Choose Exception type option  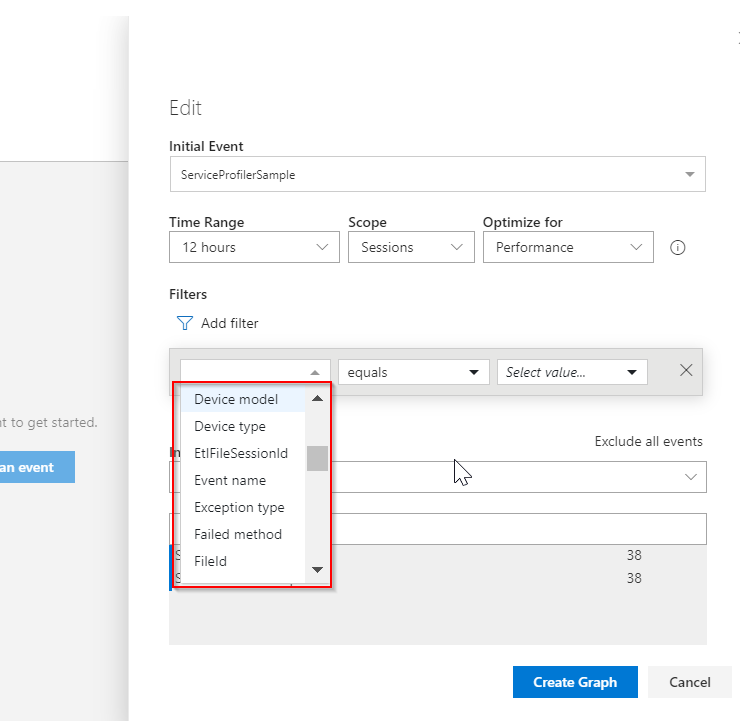(239, 507)
